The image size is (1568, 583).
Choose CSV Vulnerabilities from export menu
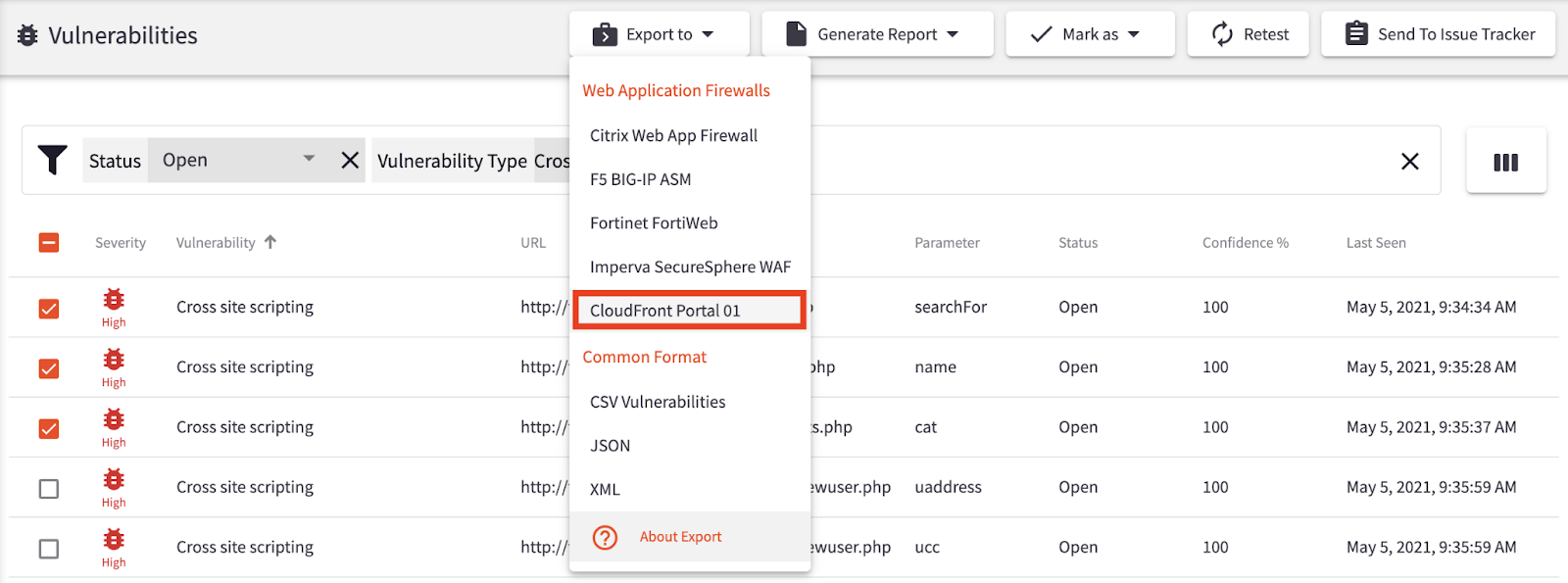point(658,402)
